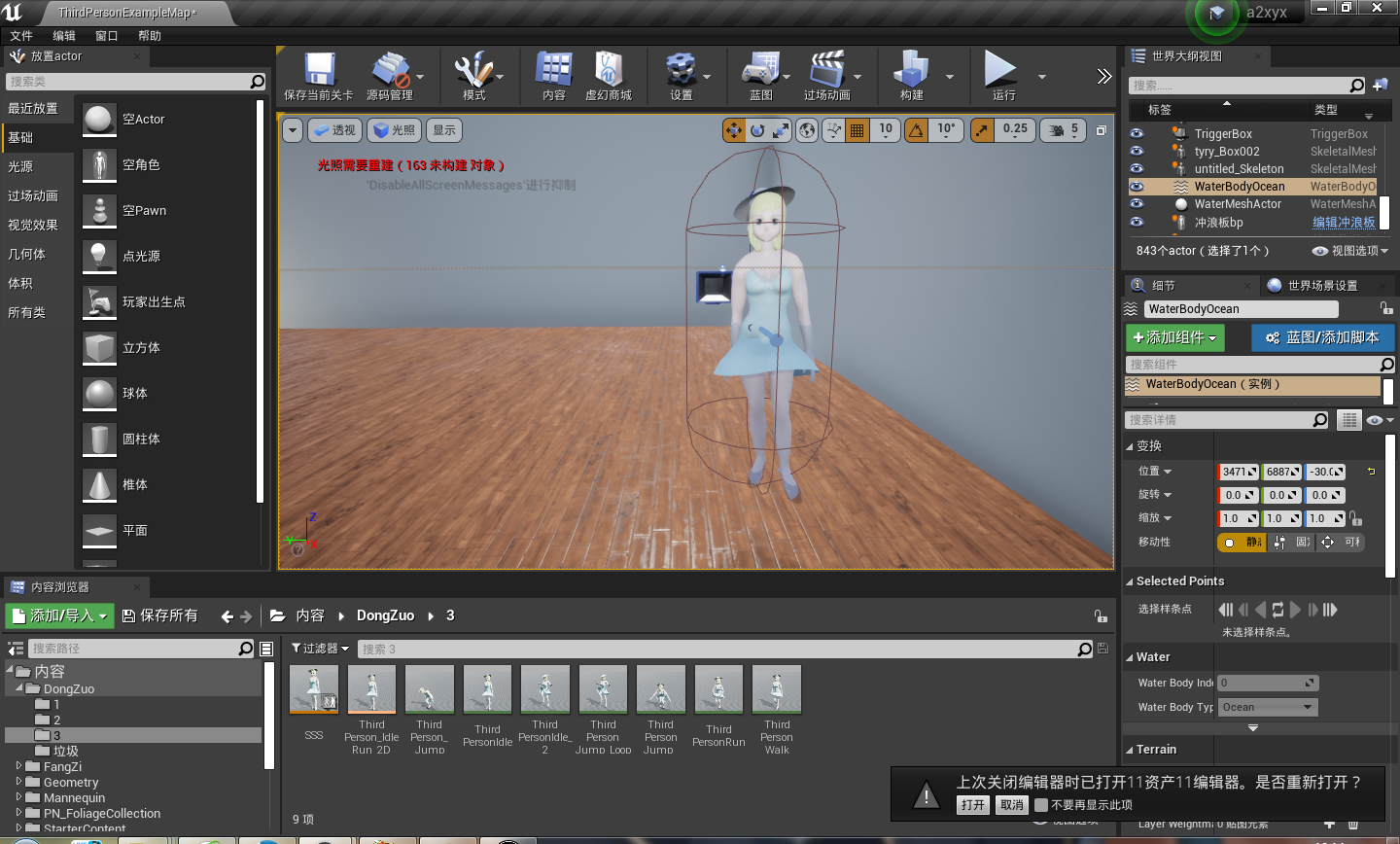The width and height of the screenshot is (1400, 844).
Task: Click the 添加组件 button
Action: (x=1174, y=337)
